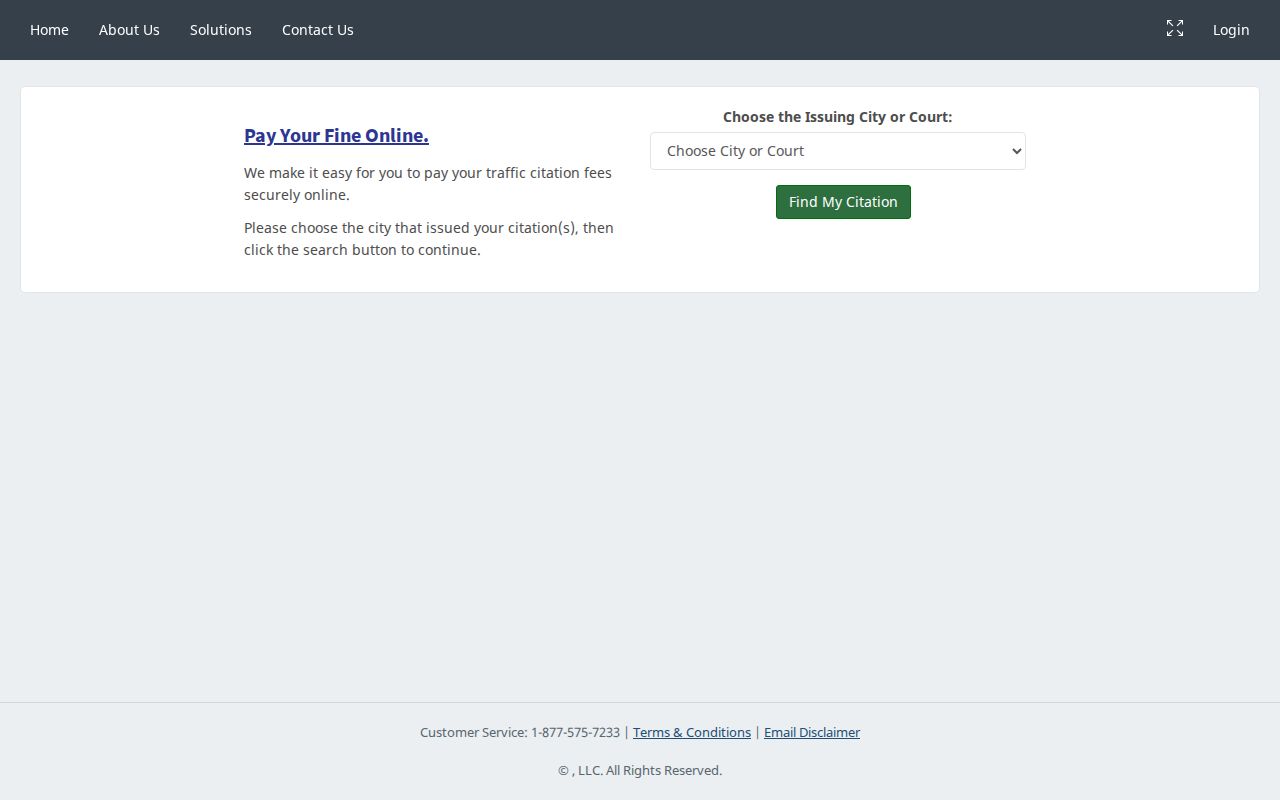Select the Customer Service phone number text

click(x=575, y=732)
